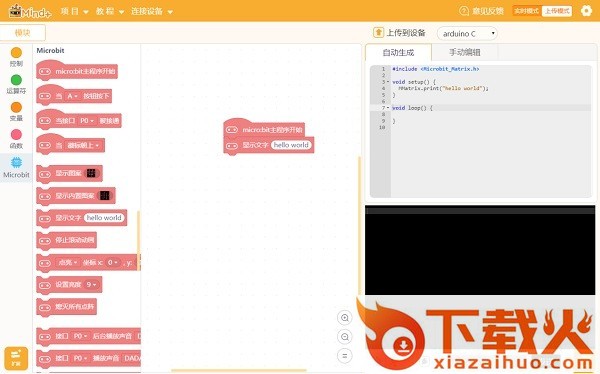
Task: Pick the 当 徽标朝上 block icon
Action: click(x=45, y=145)
